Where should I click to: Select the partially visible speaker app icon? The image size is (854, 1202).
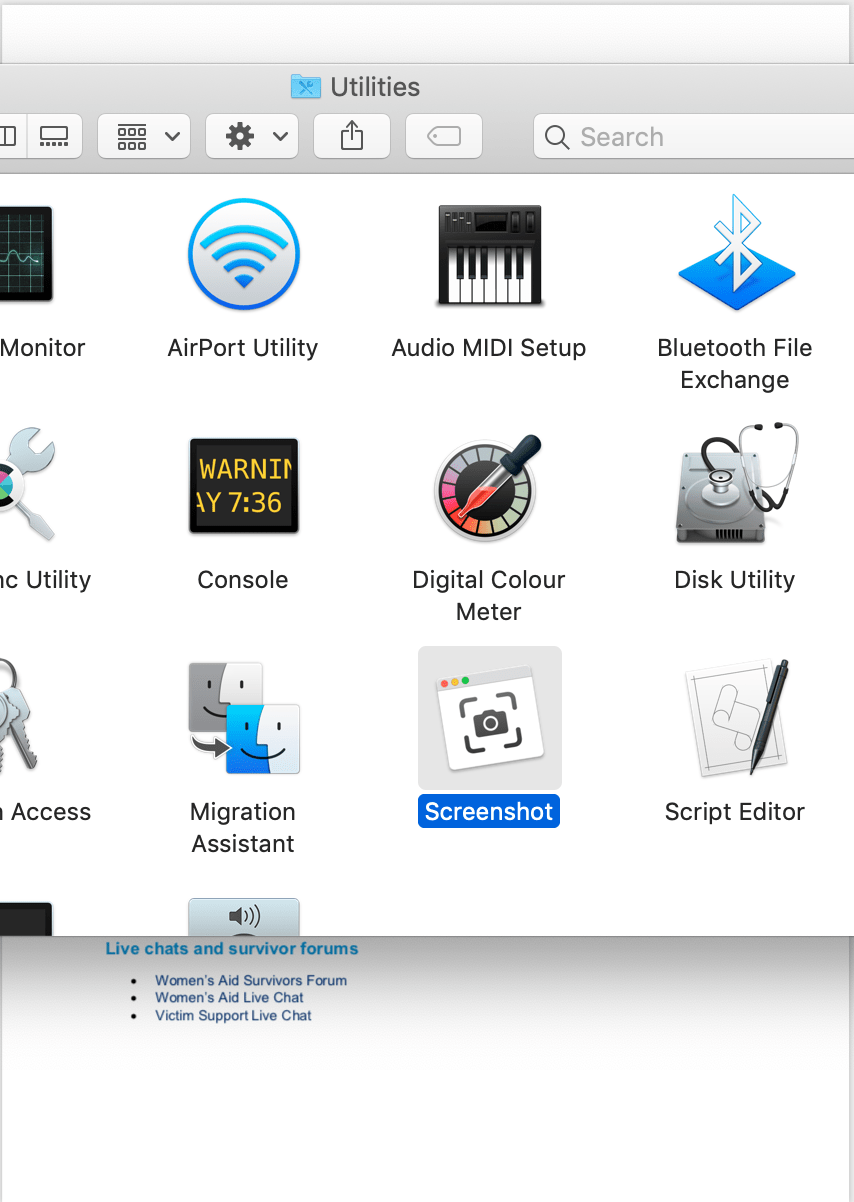click(x=243, y=917)
